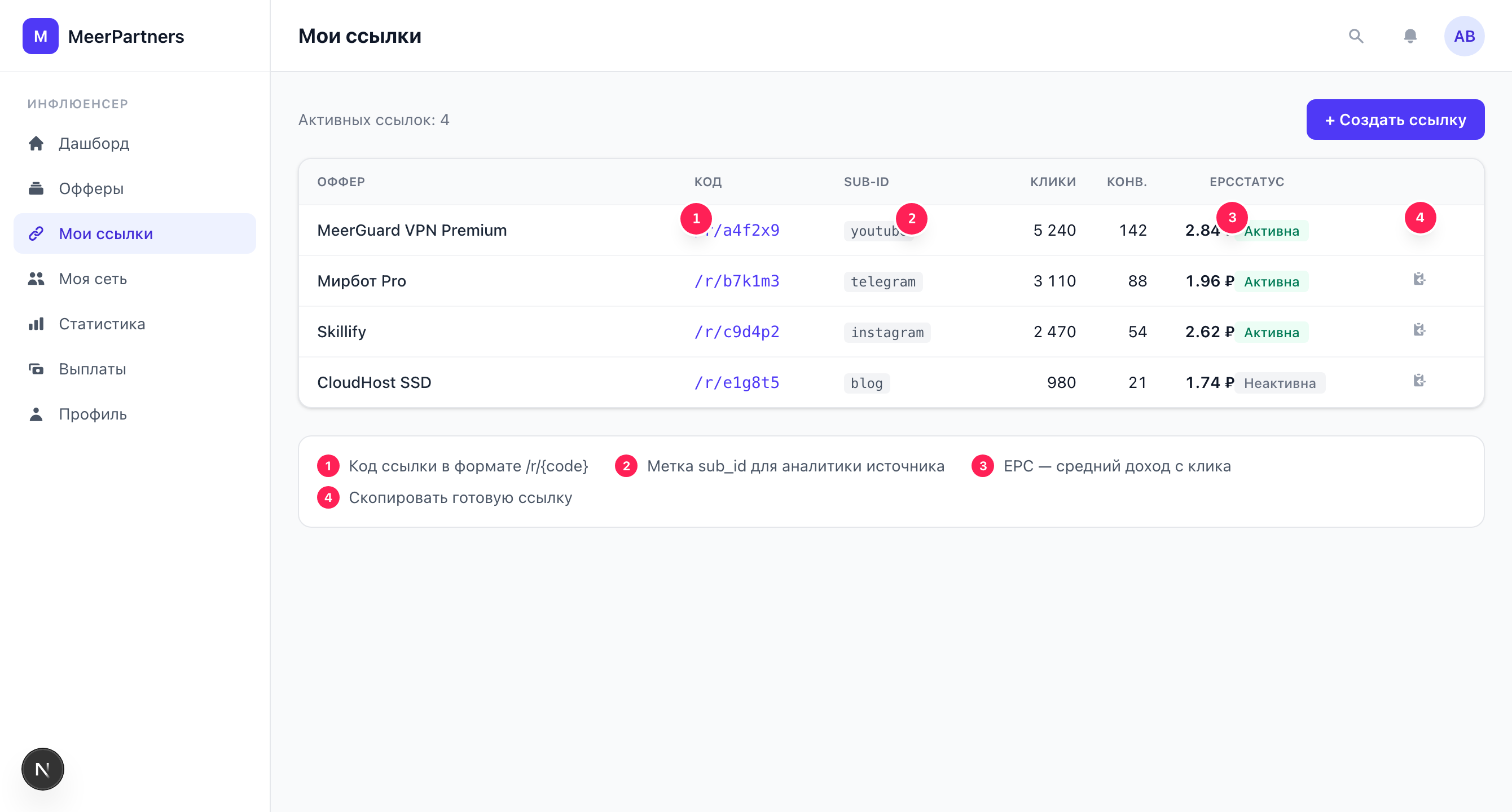Click the 5 240 clicks value
This screenshot has width=1512, height=812.
(1054, 230)
